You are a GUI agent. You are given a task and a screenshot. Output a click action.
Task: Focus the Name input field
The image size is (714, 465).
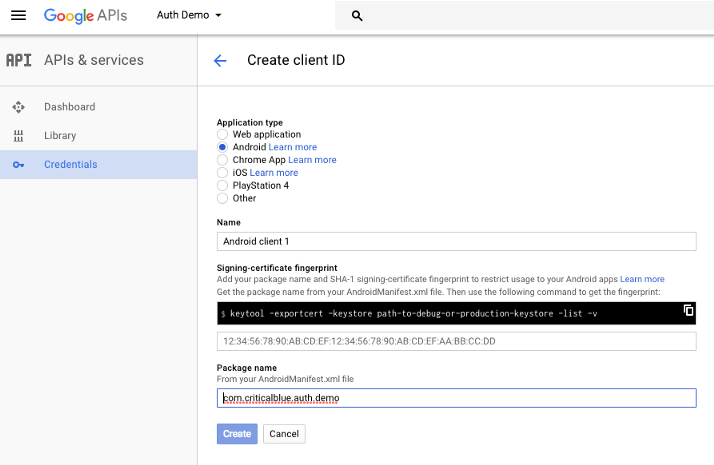coord(456,241)
